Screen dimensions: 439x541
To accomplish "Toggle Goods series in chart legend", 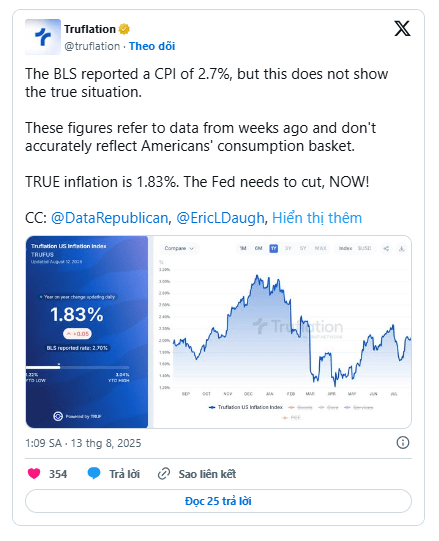I will 300,407.
